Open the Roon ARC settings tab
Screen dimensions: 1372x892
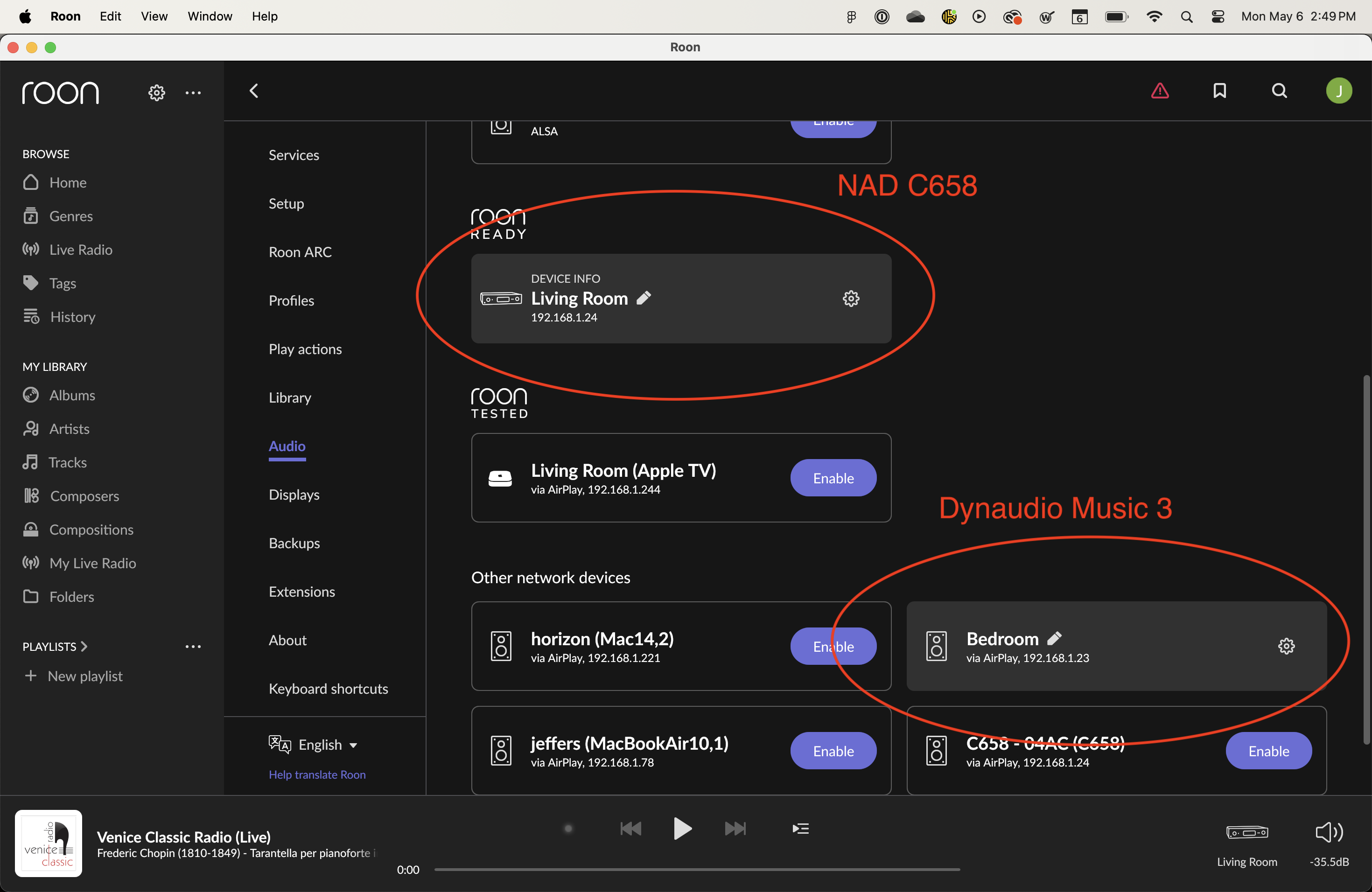[300, 252]
